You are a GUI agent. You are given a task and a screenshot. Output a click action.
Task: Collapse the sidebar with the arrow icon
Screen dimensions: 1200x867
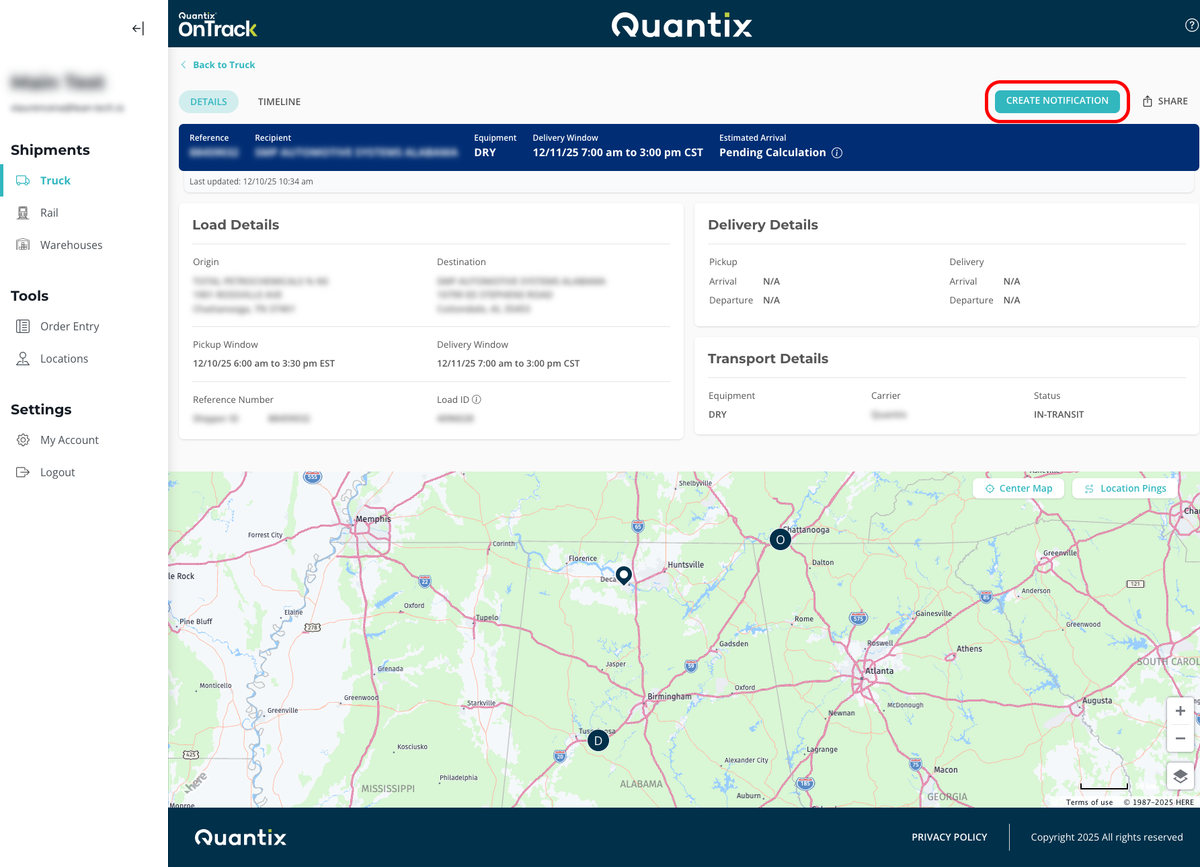pyautogui.click(x=138, y=29)
